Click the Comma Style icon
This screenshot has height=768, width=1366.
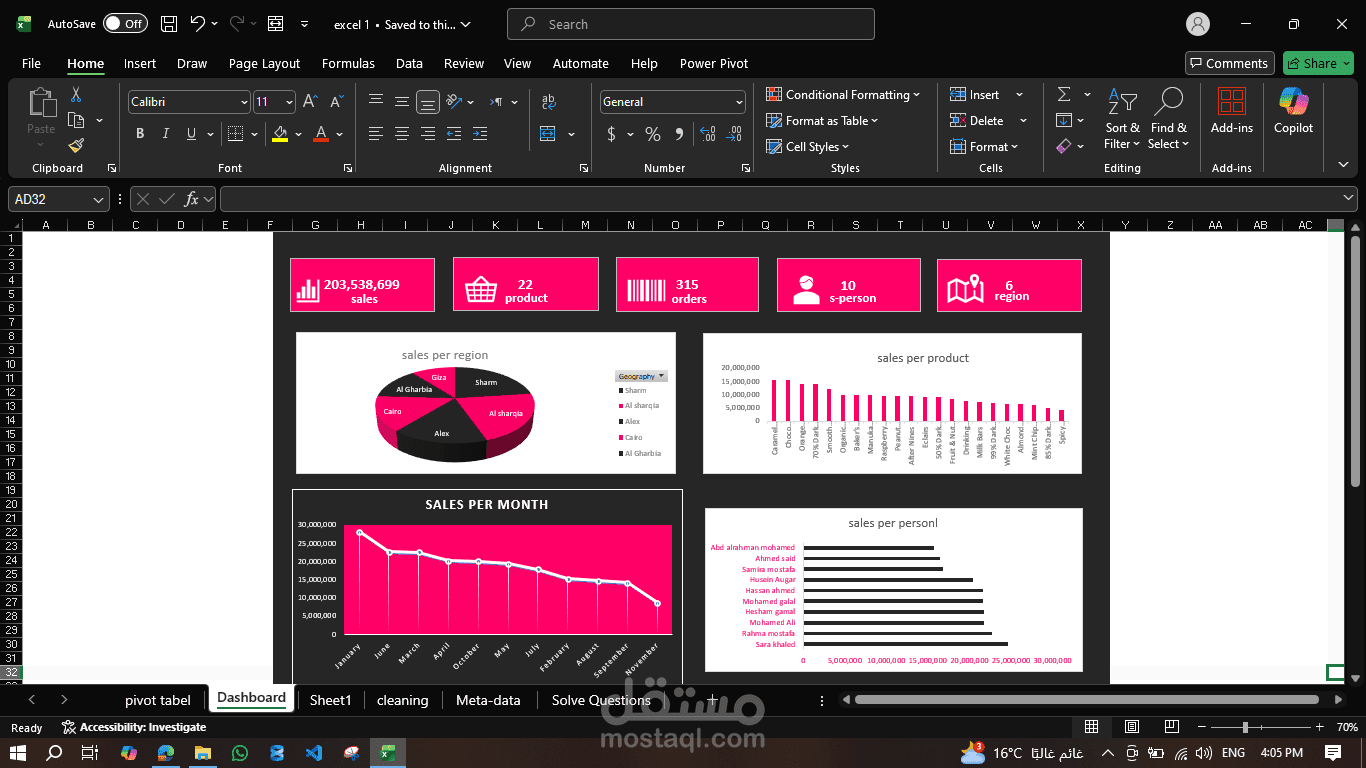tap(679, 134)
